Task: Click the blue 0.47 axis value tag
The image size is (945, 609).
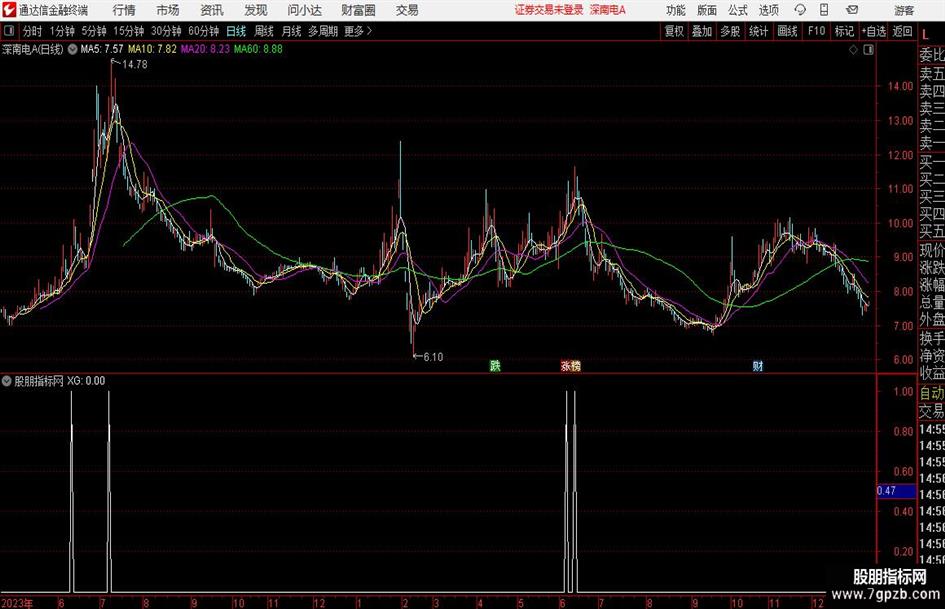Action: (x=896, y=491)
